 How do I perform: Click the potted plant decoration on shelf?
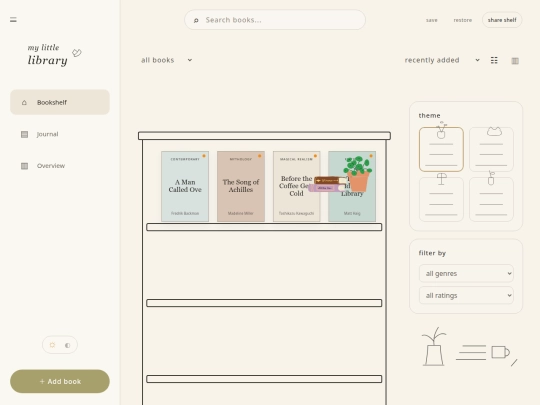pos(358,174)
